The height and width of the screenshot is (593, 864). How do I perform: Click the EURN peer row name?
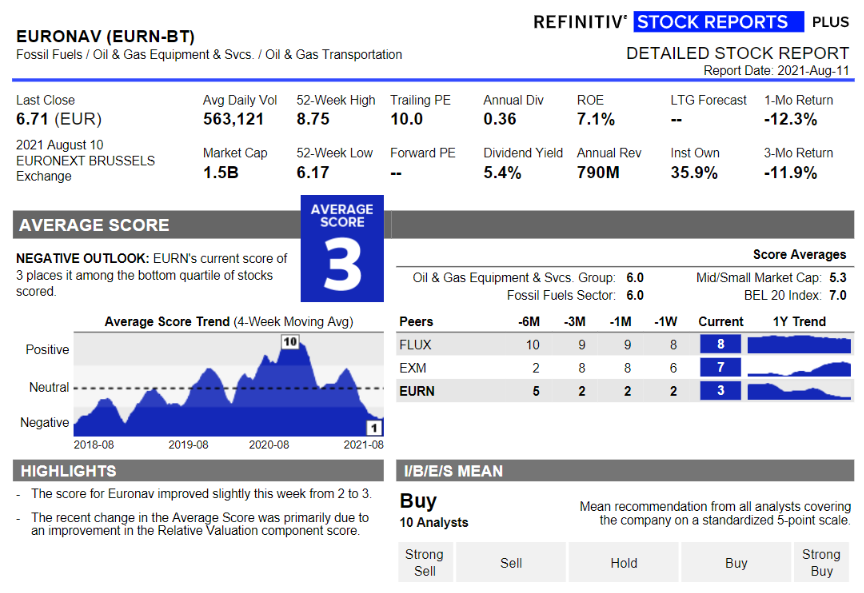417,391
